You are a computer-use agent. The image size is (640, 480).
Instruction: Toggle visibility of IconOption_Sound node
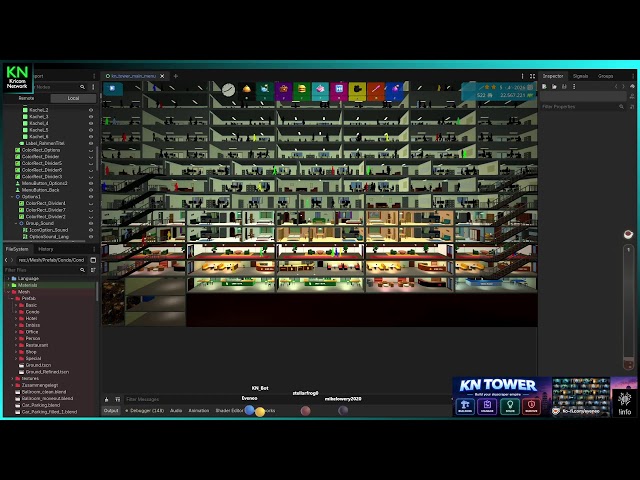91,230
